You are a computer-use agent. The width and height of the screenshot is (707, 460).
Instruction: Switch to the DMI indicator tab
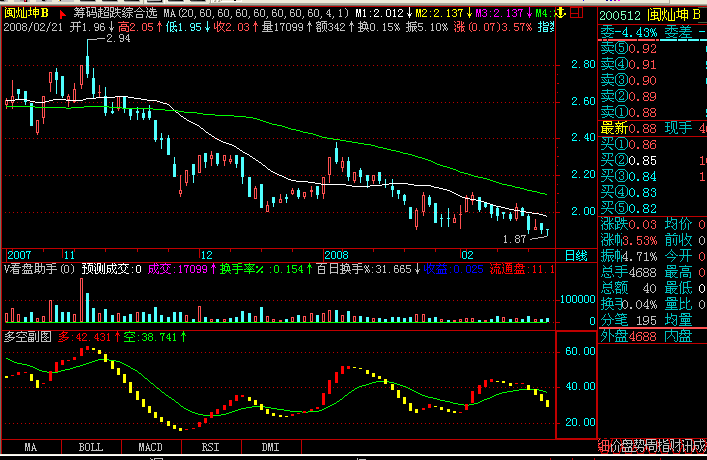point(271,447)
